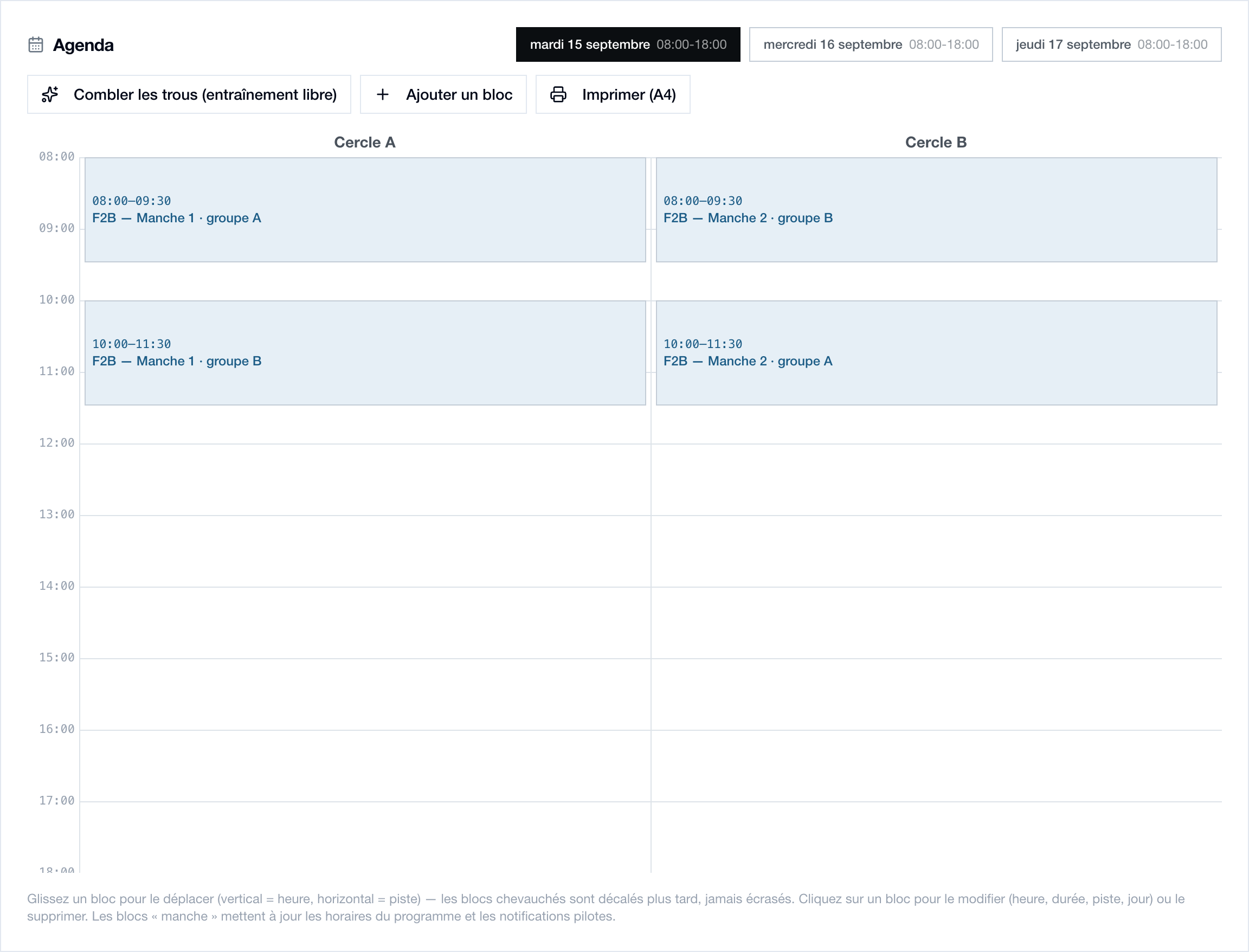Click the 14:00 time label
The width and height of the screenshot is (1249, 952).
pos(57,586)
